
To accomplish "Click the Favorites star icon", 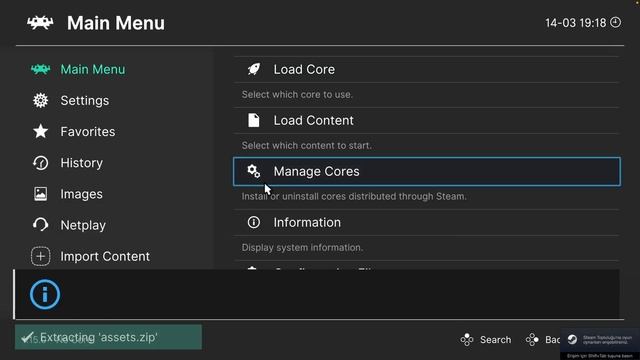I will [x=40, y=131].
